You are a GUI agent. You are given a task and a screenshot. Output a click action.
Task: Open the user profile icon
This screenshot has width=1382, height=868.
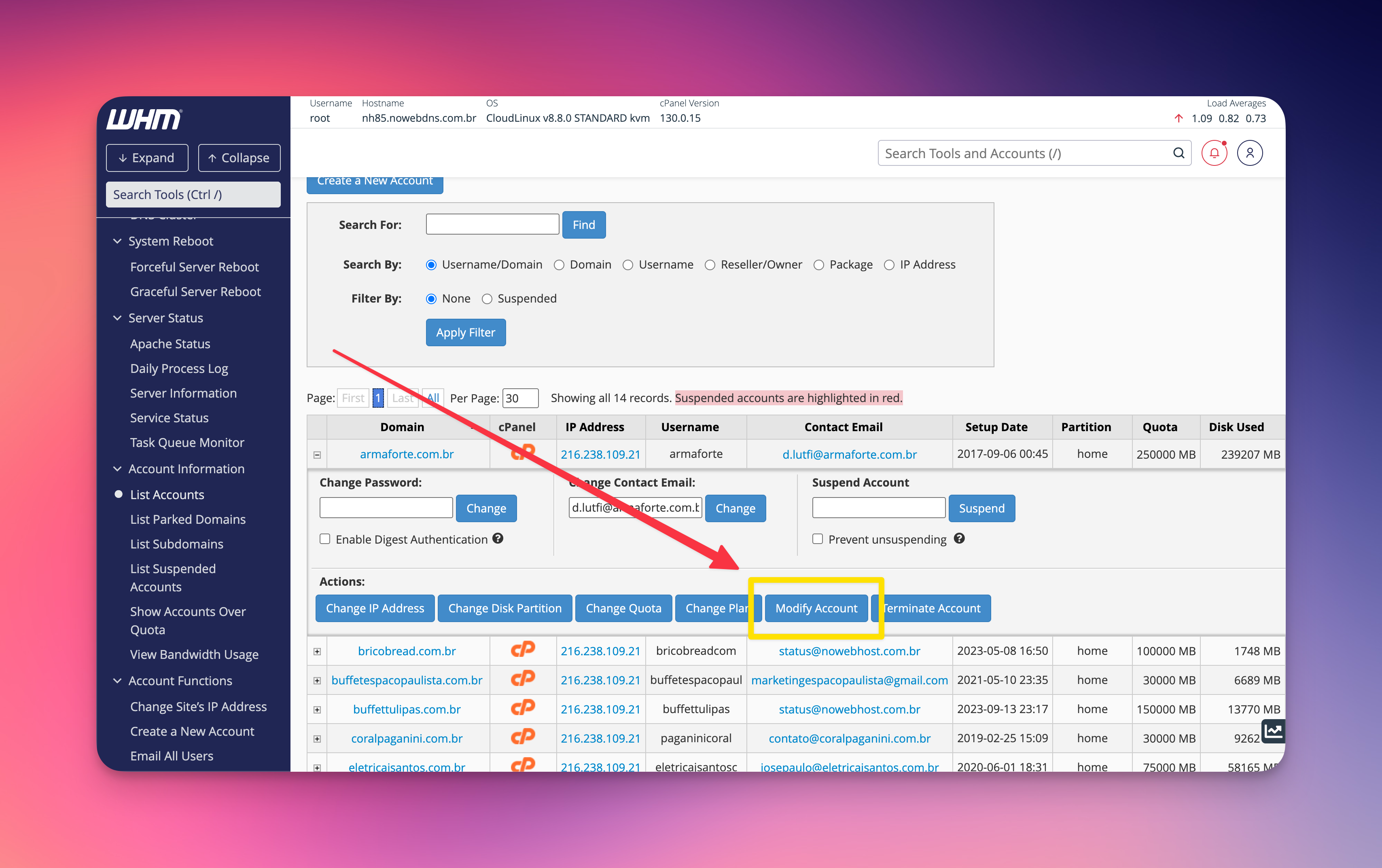(1249, 153)
